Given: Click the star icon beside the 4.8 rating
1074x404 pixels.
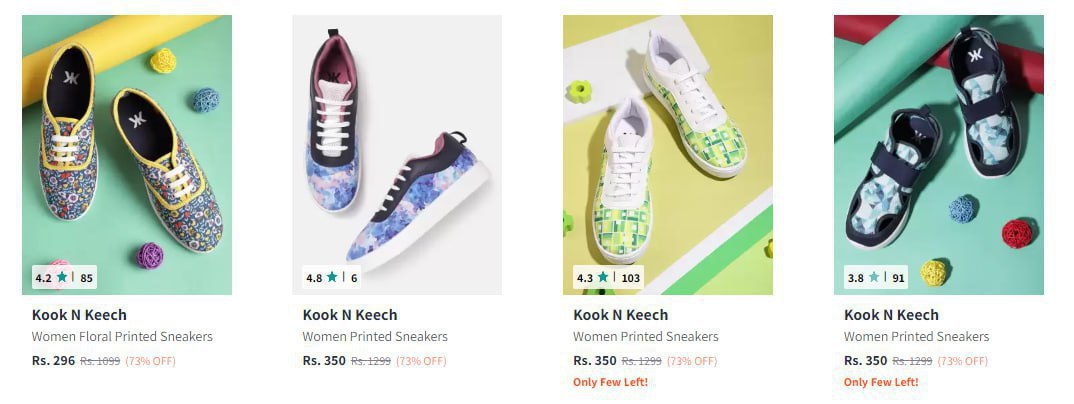Looking at the screenshot, I should (x=333, y=277).
